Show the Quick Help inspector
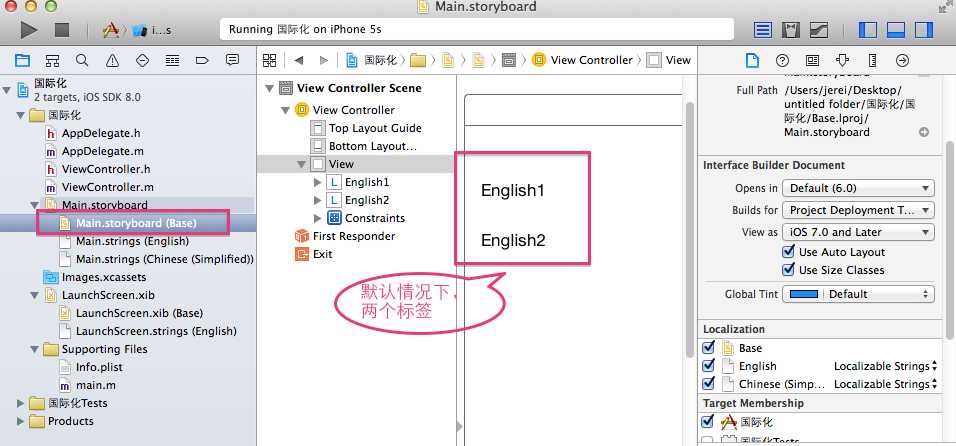 (x=782, y=60)
